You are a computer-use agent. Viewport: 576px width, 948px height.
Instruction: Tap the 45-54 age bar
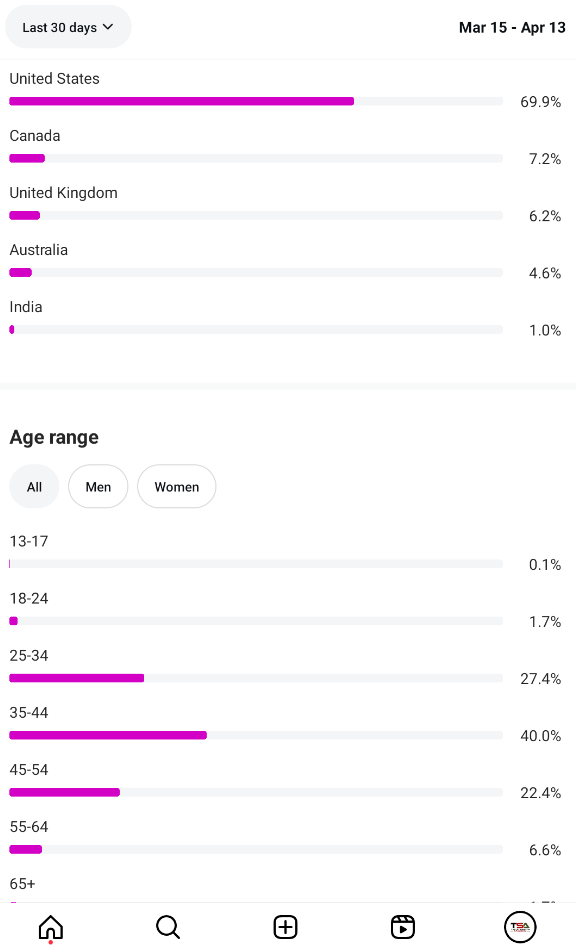click(256, 792)
